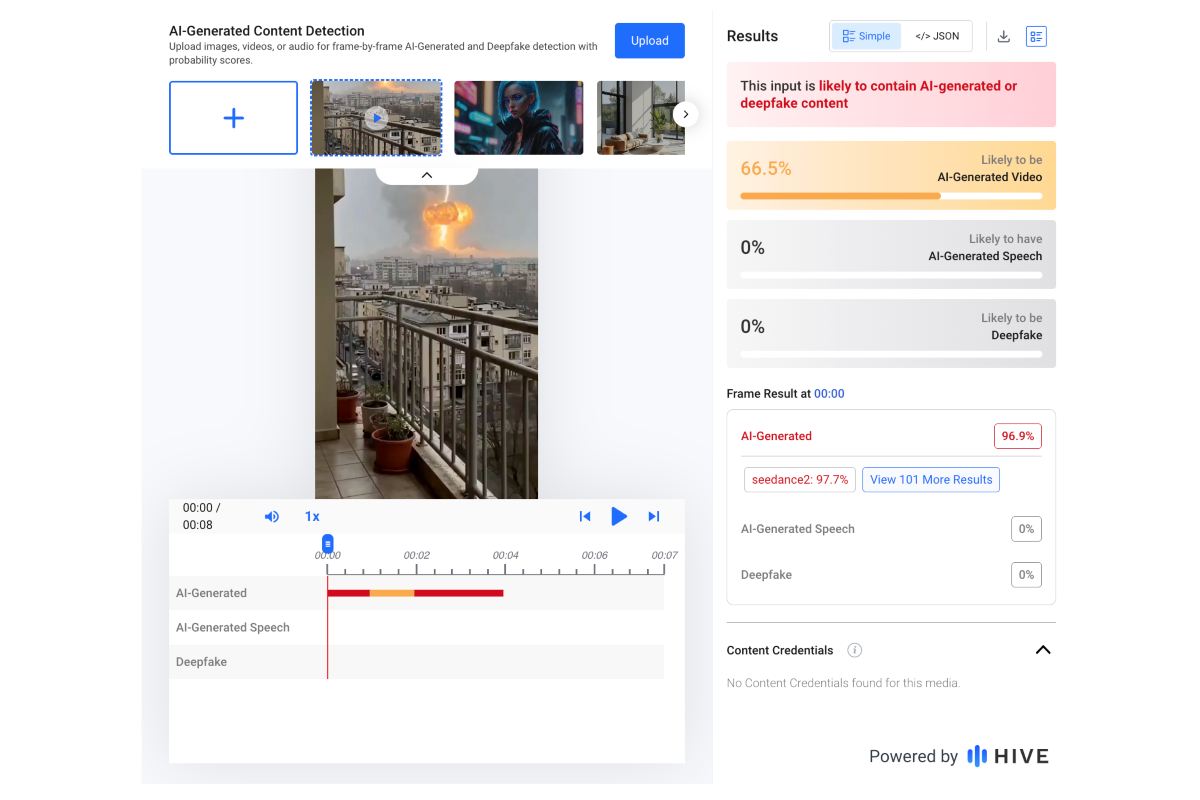This screenshot has height=800, width=1200.
Task: Switch to JSON results view
Action: coord(936,36)
